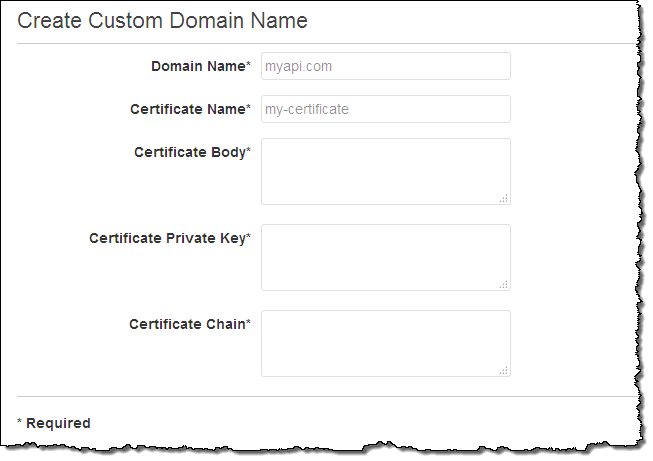Grab the Certificate Body resize handle
The image size is (653, 461).
coord(504,198)
